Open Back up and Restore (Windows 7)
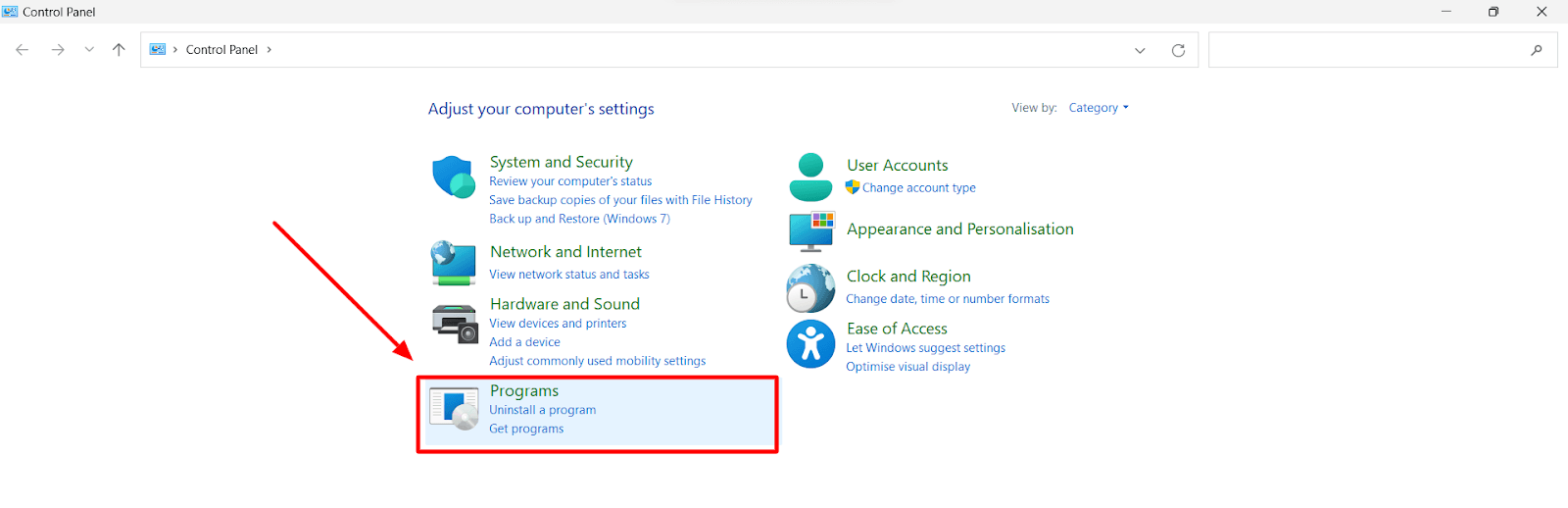 (x=579, y=219)
